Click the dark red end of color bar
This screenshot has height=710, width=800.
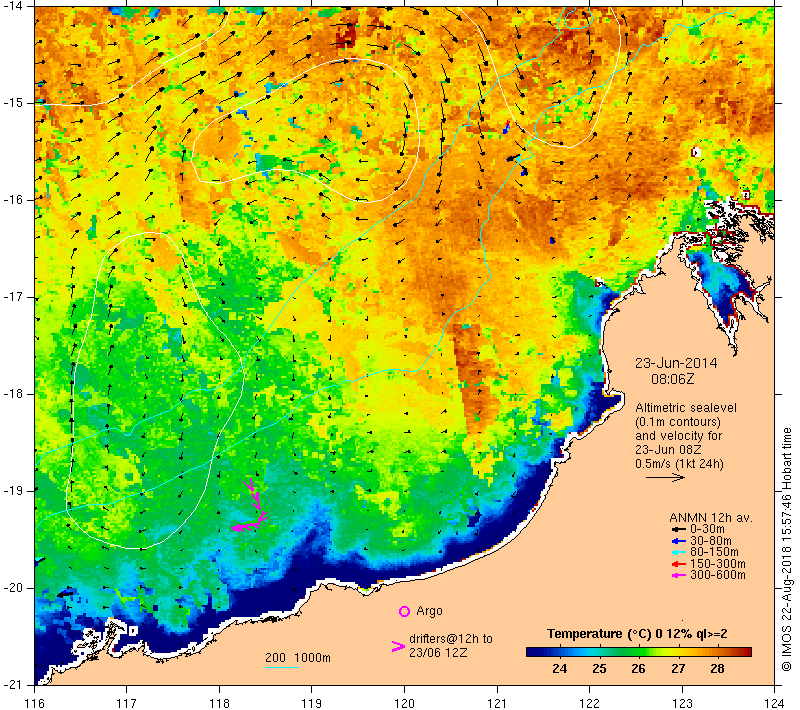(x=746, y=652)
